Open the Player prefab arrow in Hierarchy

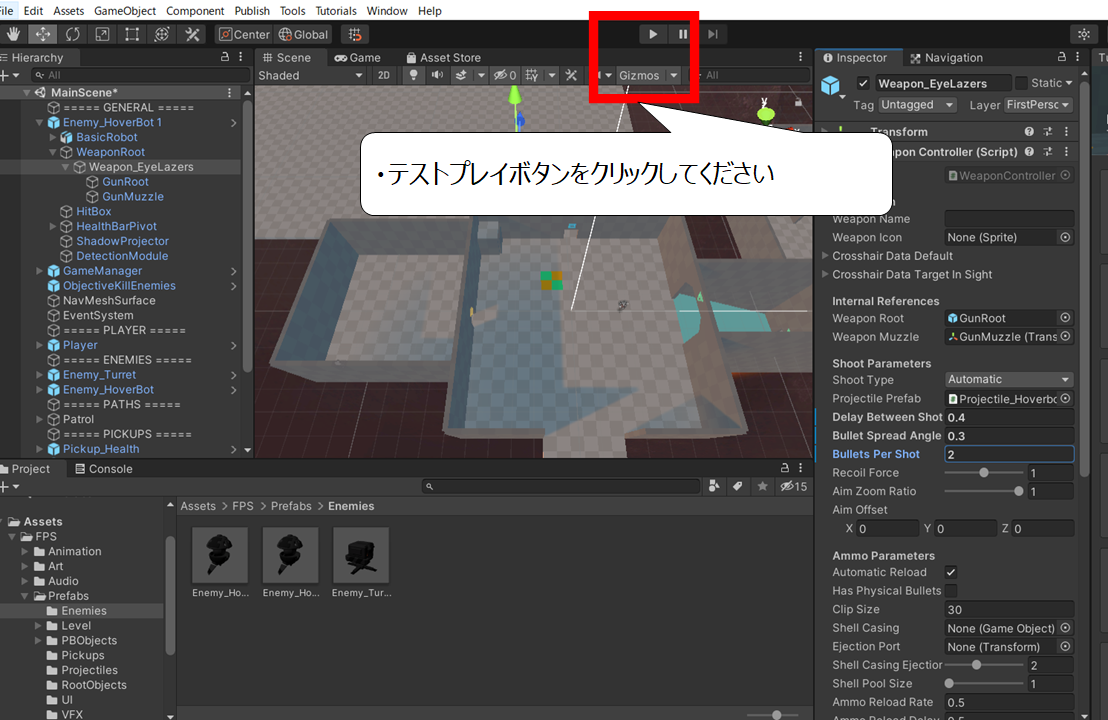pos(233,345)
